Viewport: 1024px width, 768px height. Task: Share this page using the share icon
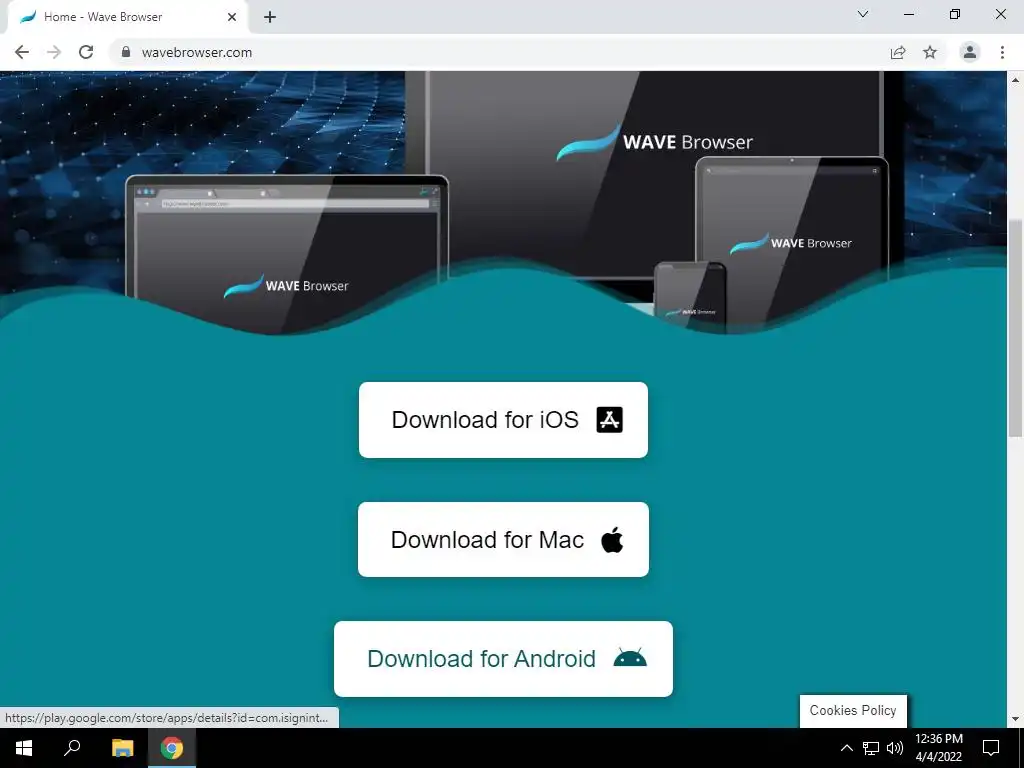[x=898, y=52]
